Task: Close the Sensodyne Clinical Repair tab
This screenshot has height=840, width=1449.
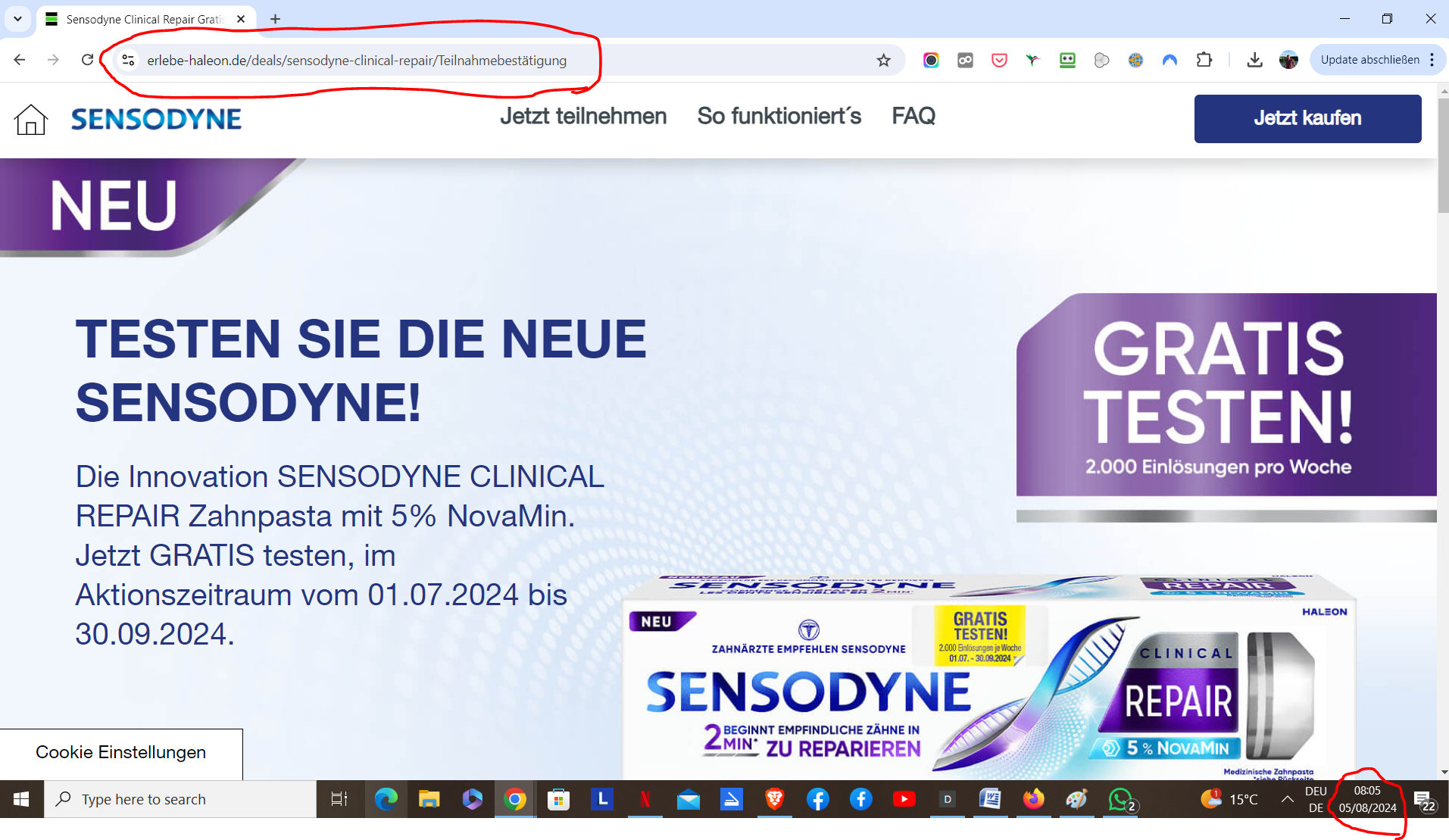Action: click(241, 19)
